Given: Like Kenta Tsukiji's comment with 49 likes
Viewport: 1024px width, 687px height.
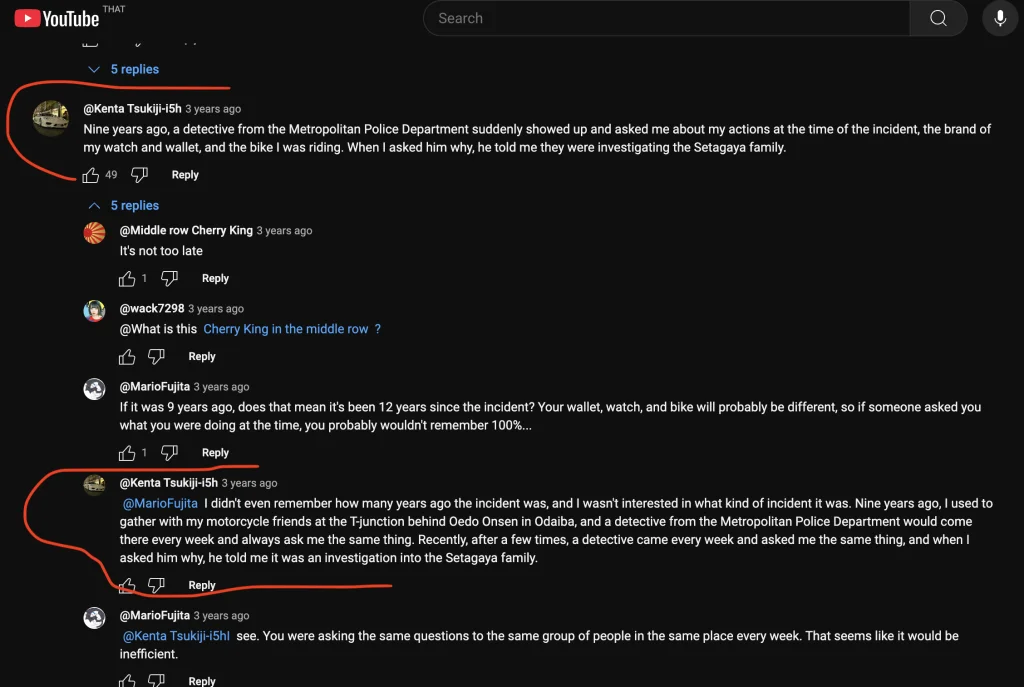Looking at the screenshot, I should tap(91, 175).
